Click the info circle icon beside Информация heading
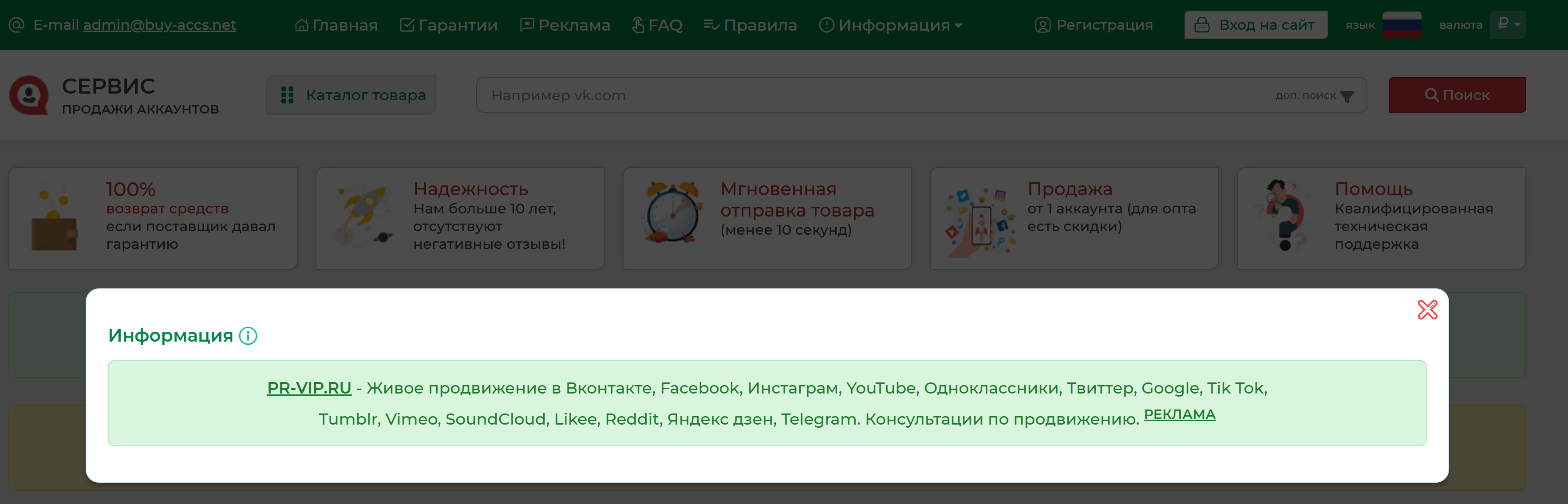Viewport: 1568px width, 504px height. pyautogui.click(x=249, y=335)
